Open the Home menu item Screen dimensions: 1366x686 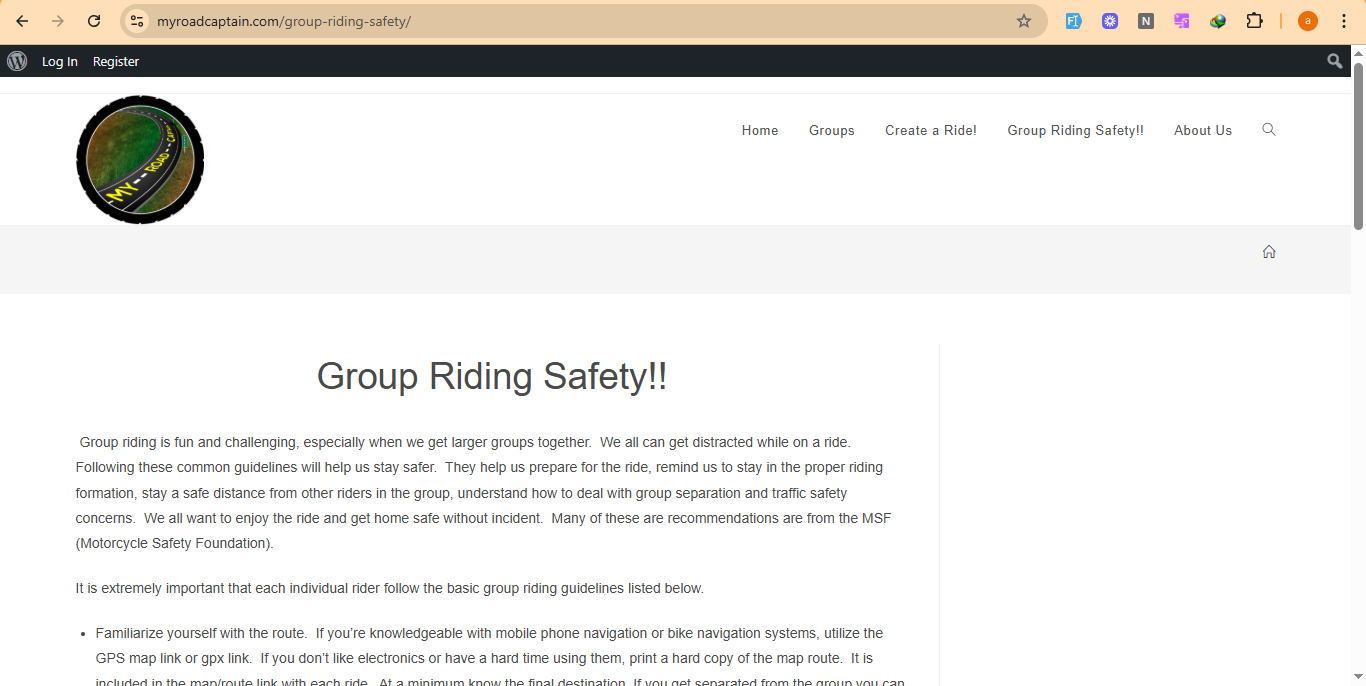[760, 131]
